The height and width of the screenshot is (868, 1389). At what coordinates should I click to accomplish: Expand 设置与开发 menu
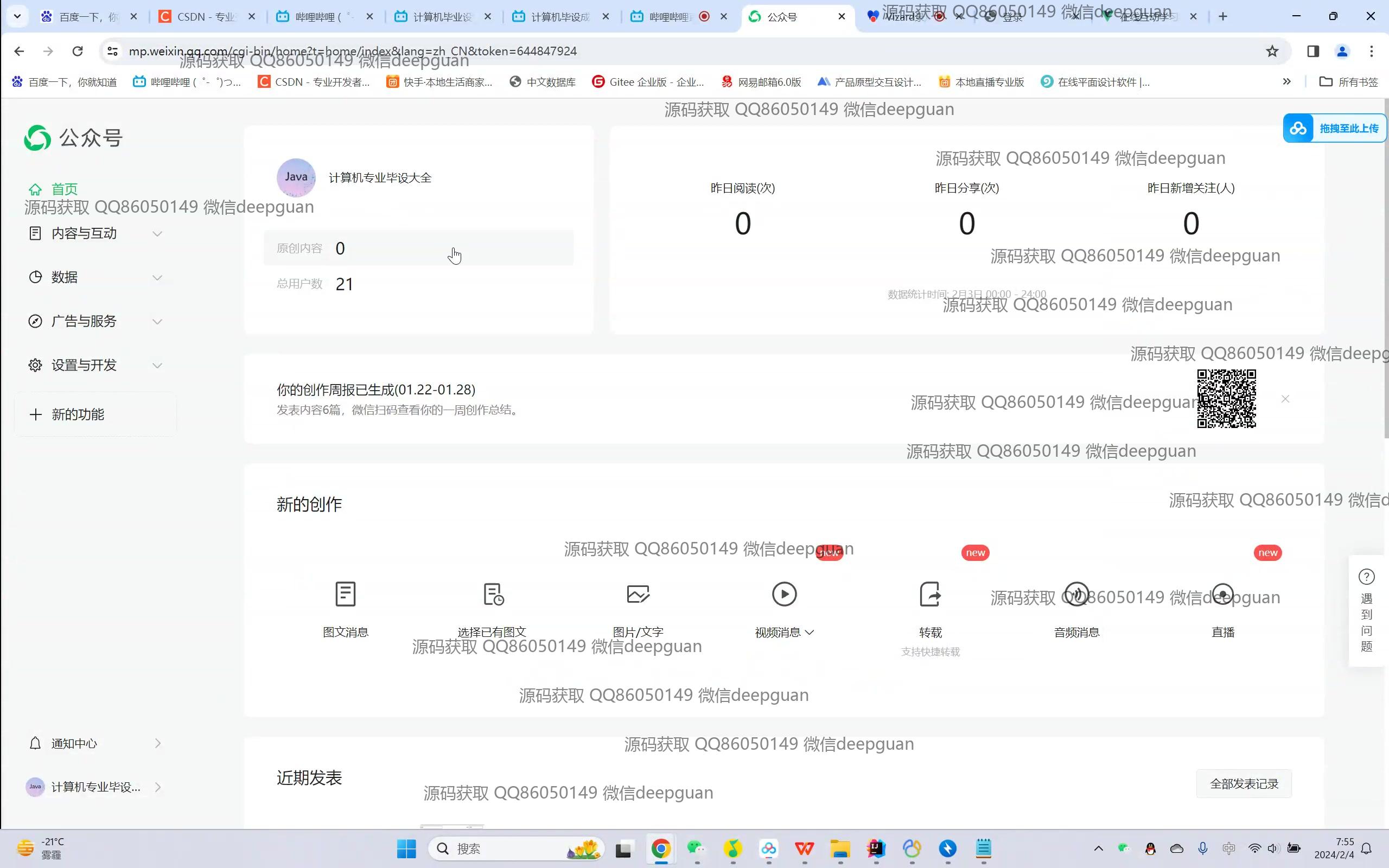tap(95, 365)
